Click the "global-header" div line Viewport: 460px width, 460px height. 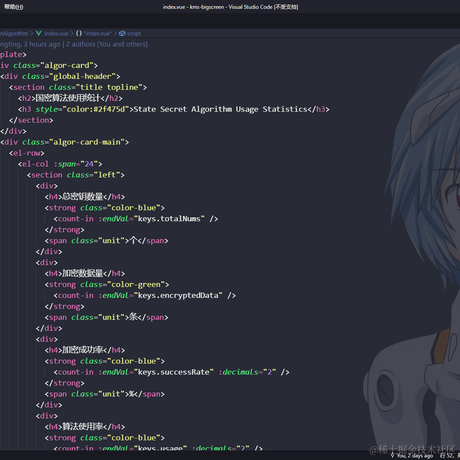60,76
